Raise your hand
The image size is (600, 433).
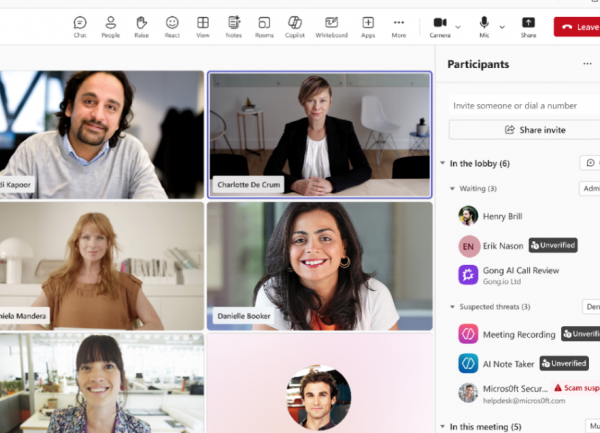coord(141,27)
